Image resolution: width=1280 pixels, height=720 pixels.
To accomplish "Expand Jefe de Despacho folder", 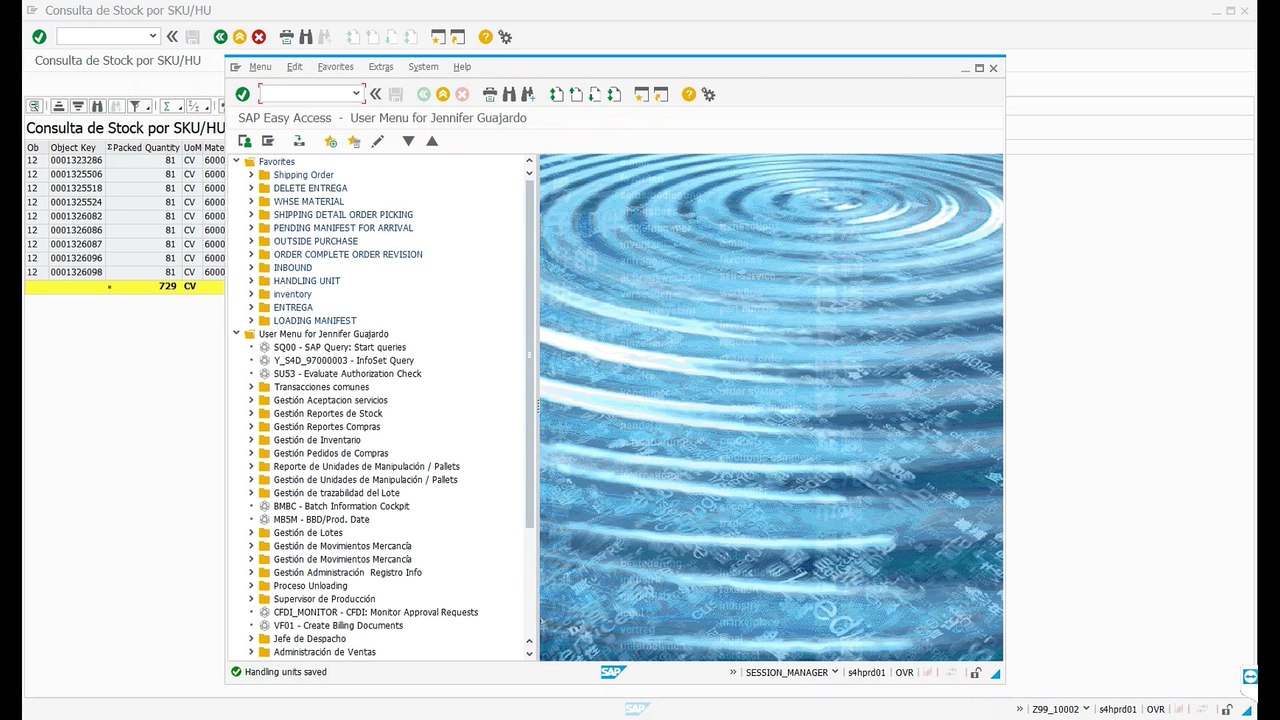I will point(251,639).
